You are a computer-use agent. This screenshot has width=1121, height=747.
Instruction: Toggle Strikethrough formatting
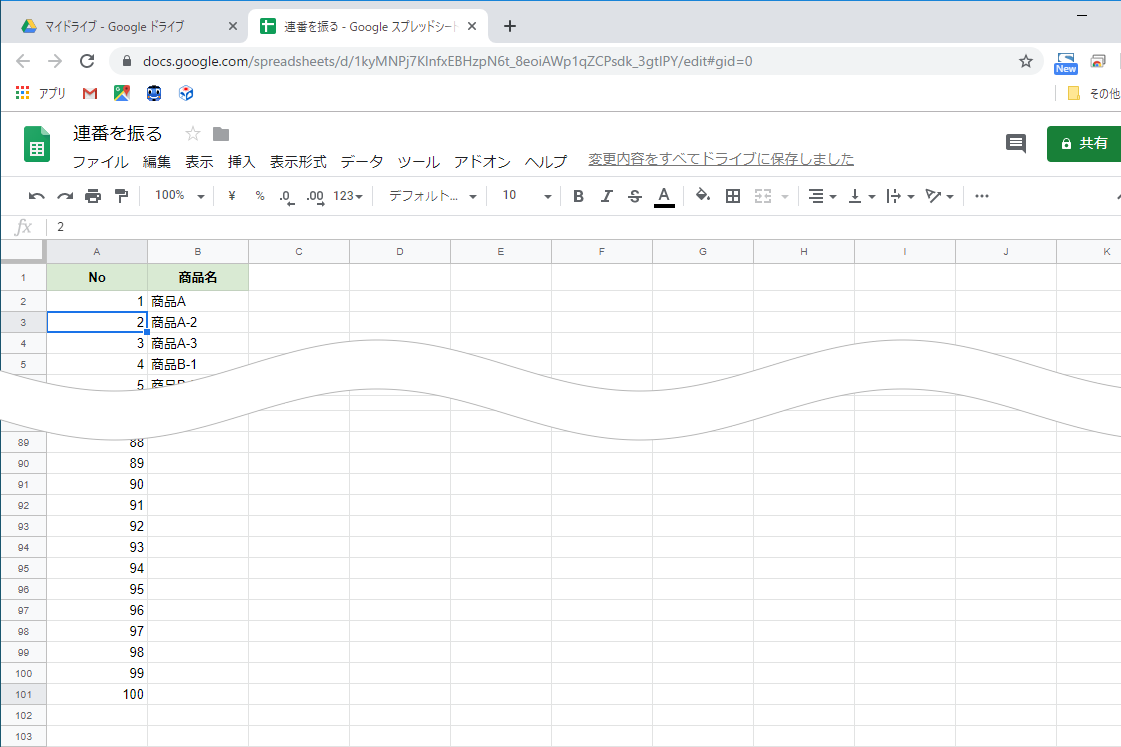(635, 196)
